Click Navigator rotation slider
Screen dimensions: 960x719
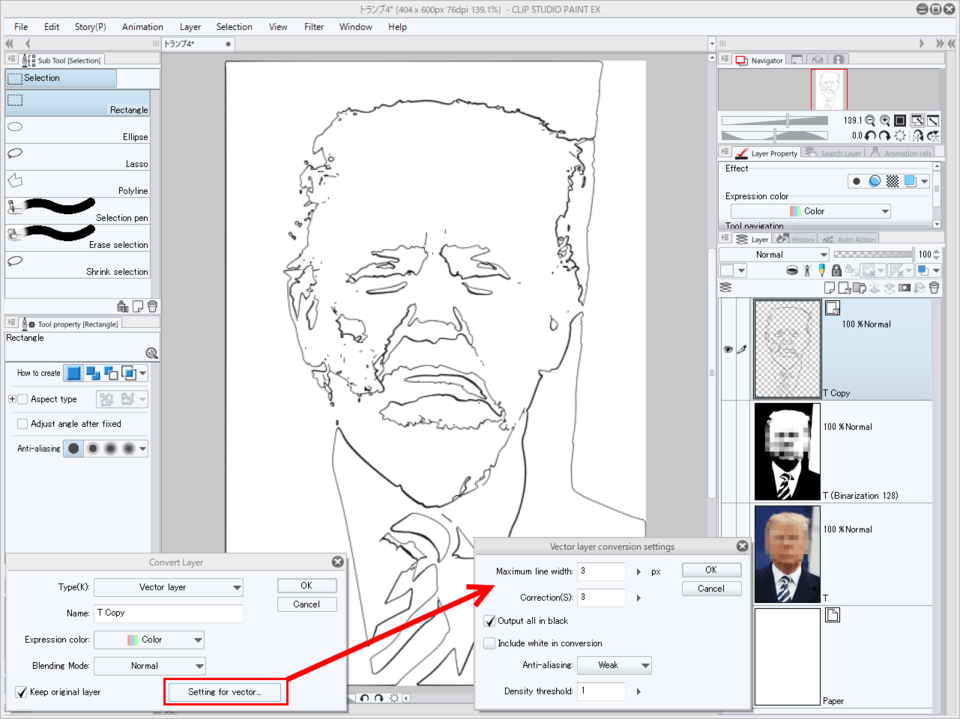click(x=774, y=135)
